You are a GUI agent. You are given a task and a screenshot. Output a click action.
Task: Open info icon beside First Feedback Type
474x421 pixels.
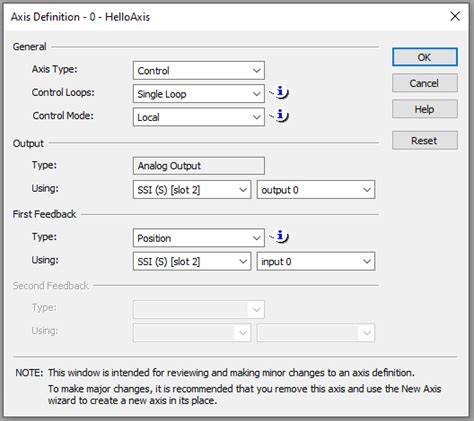(x=280, y=237)
